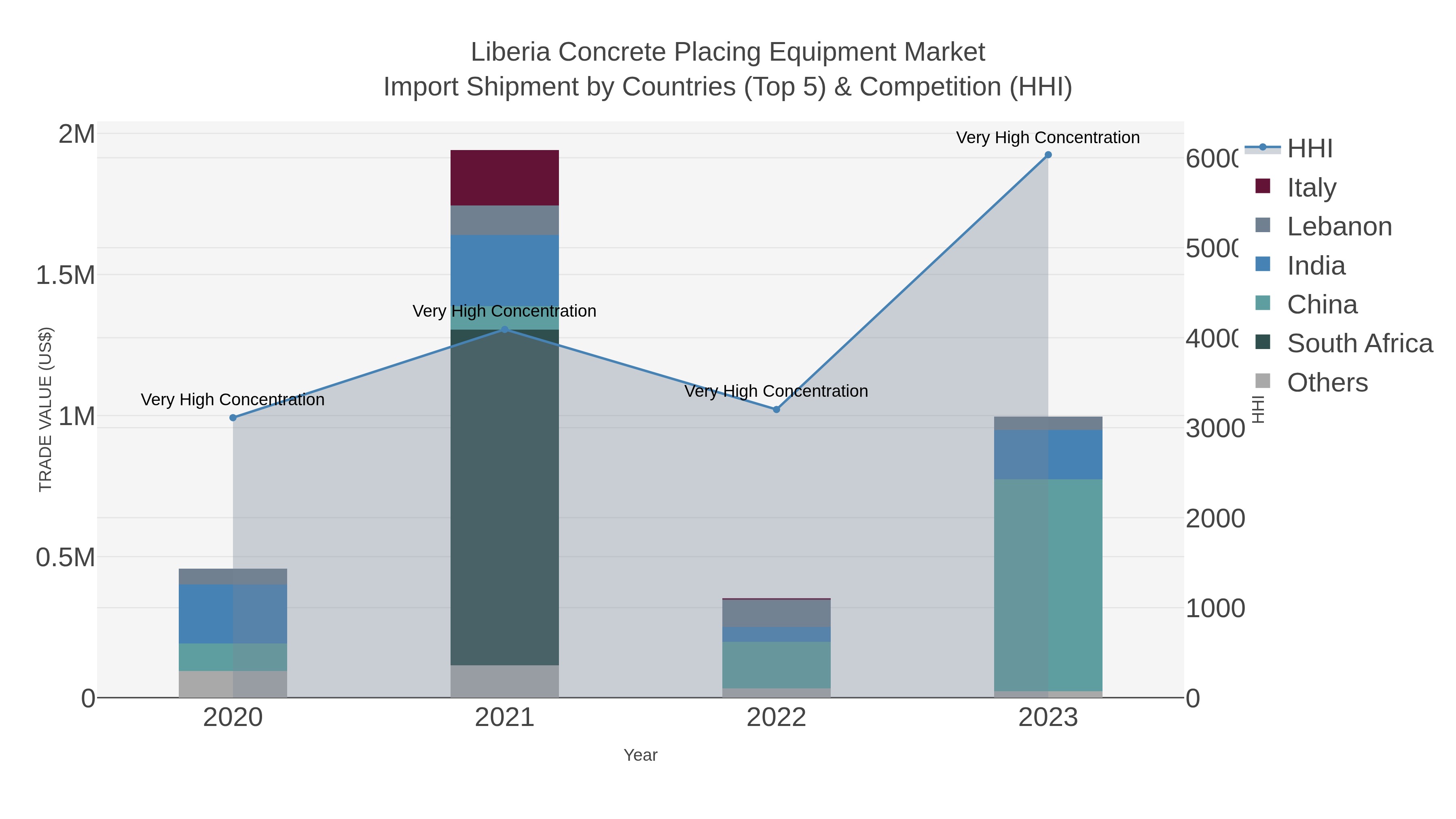
Task: Click 'Very High Concentration' label above 2020
Action: pyautogui.click(x=233, y=400)
